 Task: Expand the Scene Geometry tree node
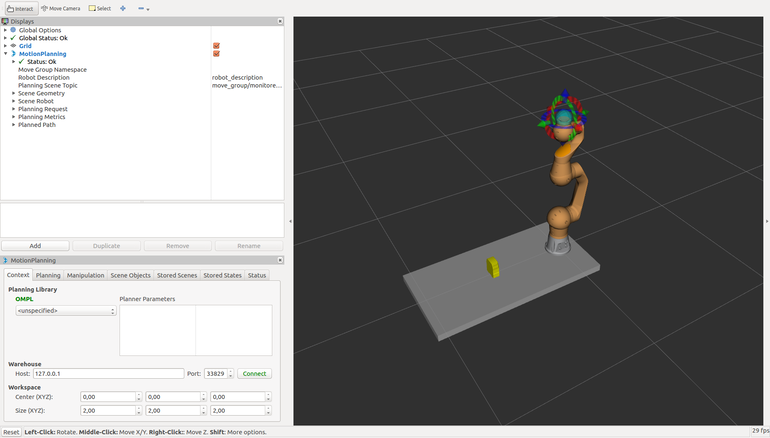pos(14,94)
